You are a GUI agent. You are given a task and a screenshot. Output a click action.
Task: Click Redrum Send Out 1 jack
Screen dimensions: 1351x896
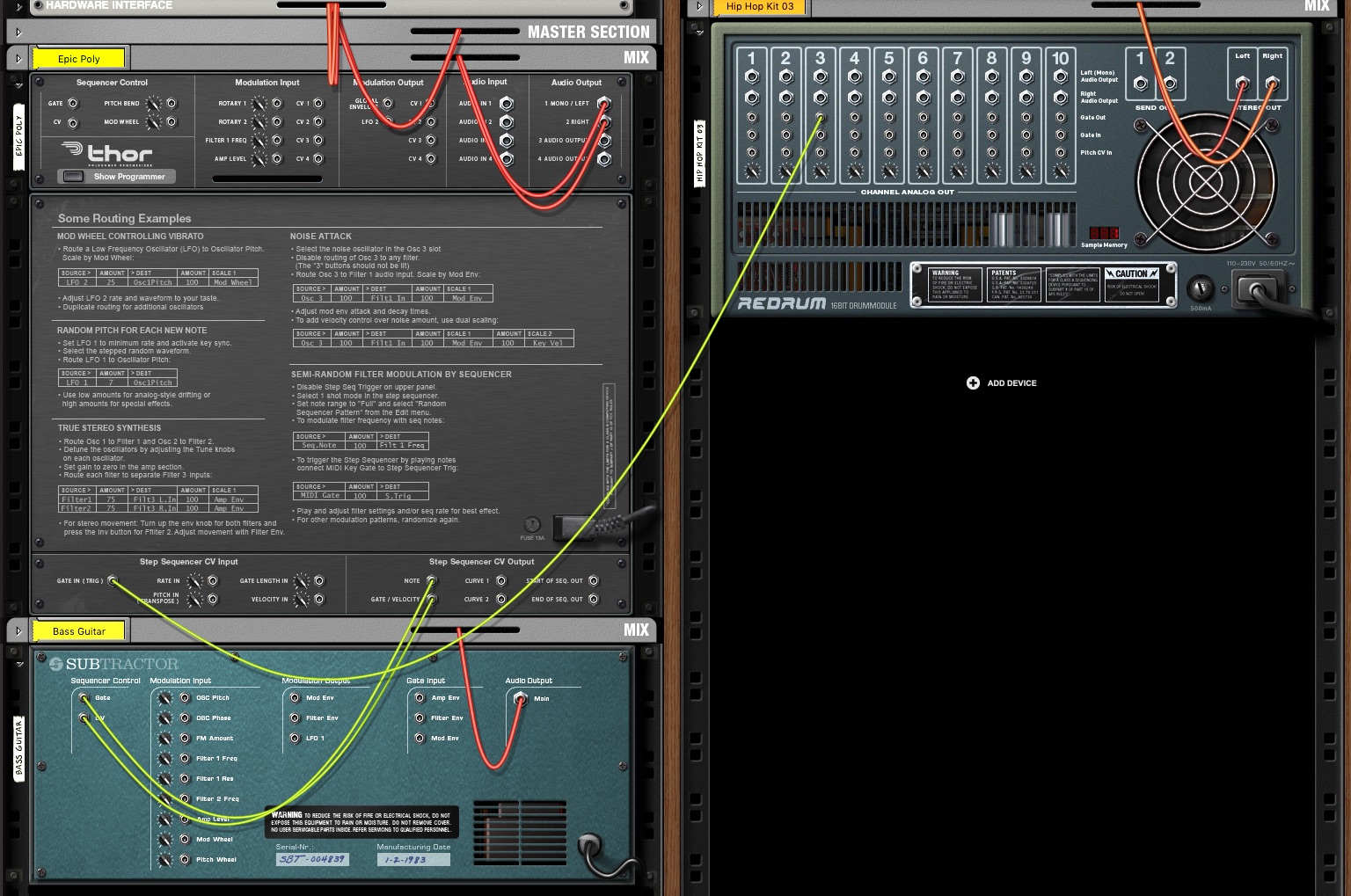point(1141,84)
